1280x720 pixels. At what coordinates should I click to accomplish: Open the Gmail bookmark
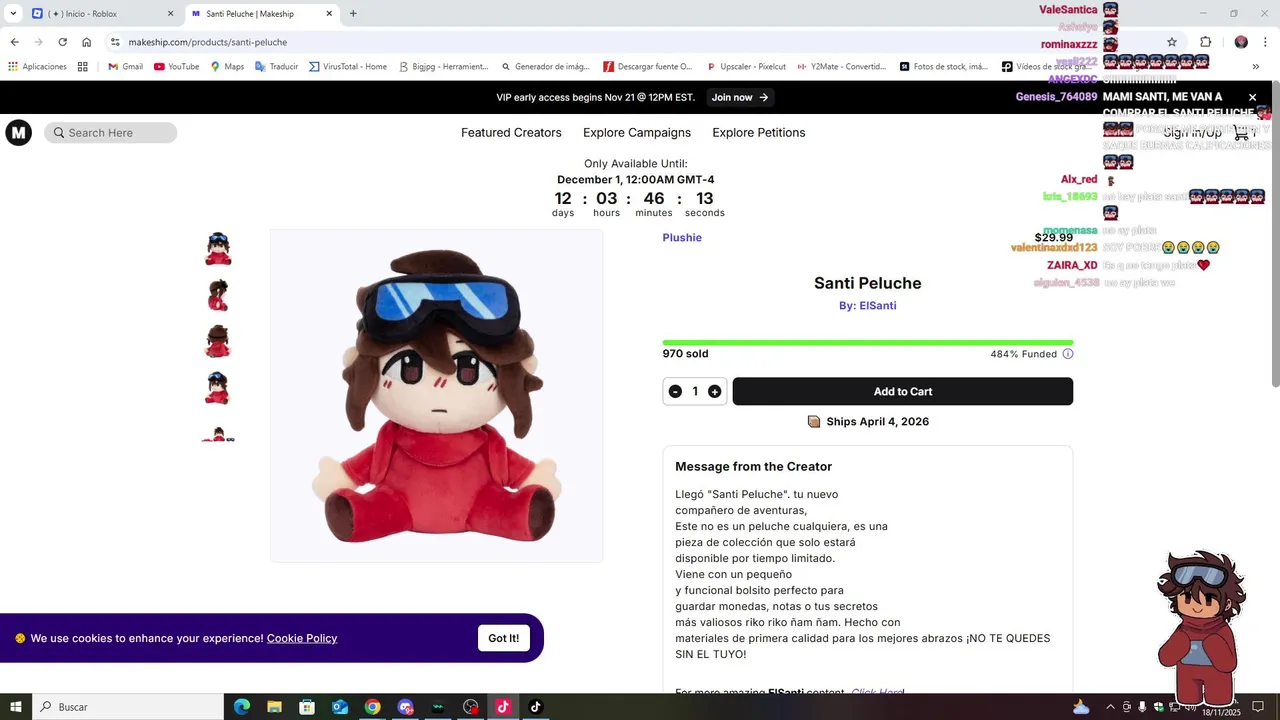click(x=125, y=67)
